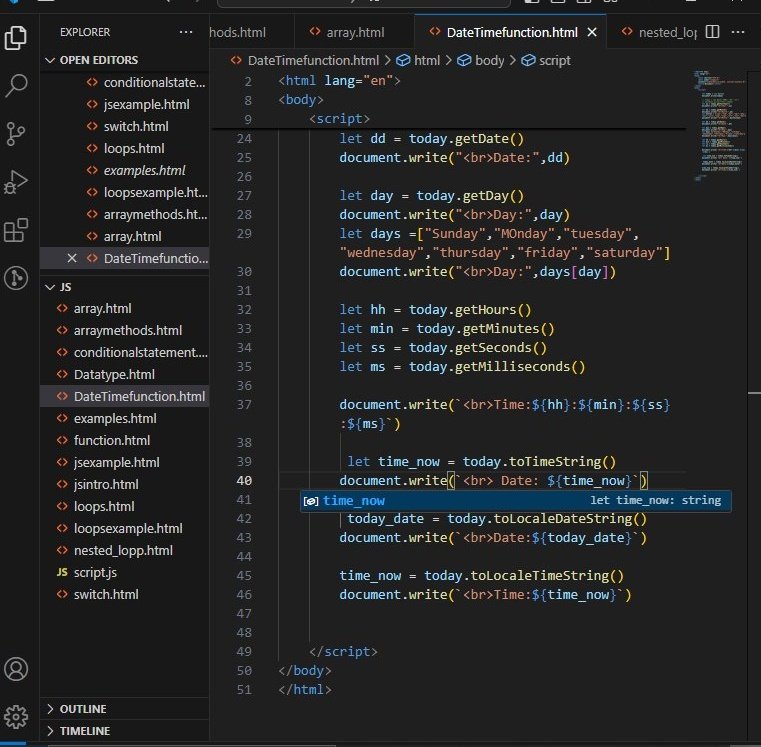Click sticky scroll line '<script>'

340,119
